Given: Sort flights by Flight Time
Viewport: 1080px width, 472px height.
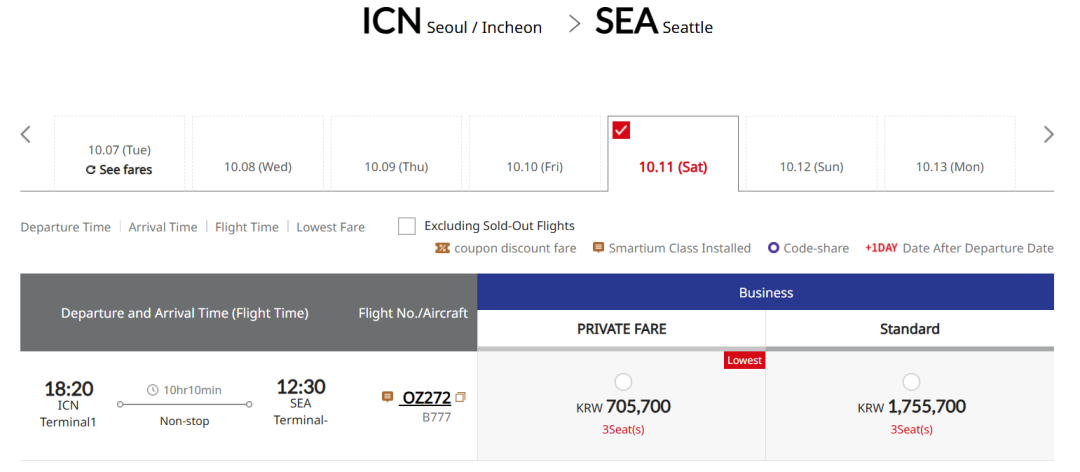Looking at the screenshot, I should [x=246, y=227].
